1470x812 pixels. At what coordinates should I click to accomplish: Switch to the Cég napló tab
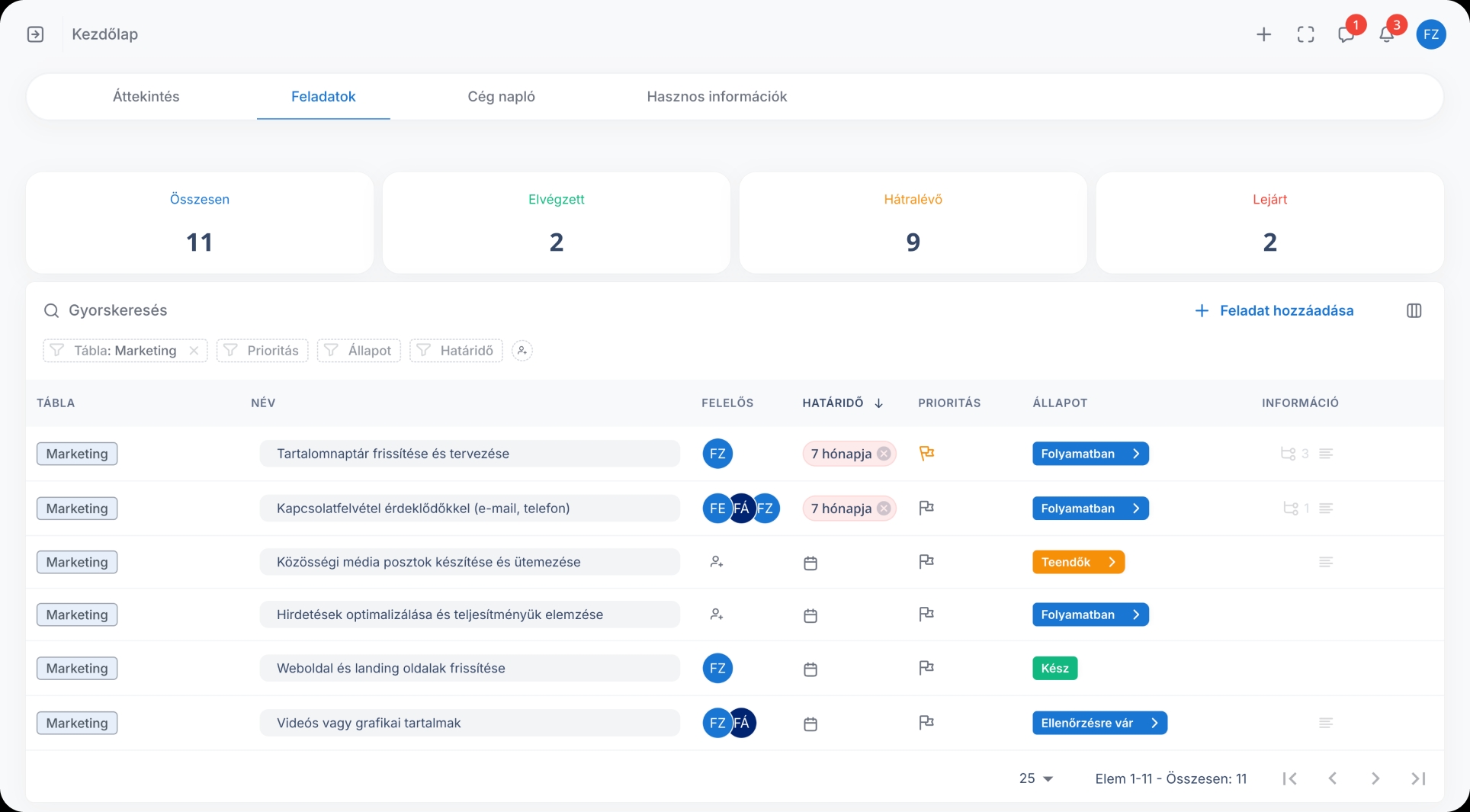tap(501, 96)
